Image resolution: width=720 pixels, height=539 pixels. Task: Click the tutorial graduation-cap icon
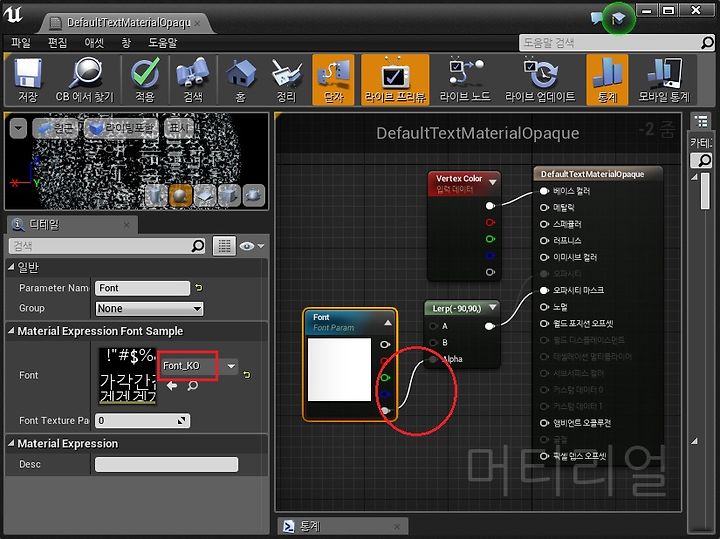(619, 19)
